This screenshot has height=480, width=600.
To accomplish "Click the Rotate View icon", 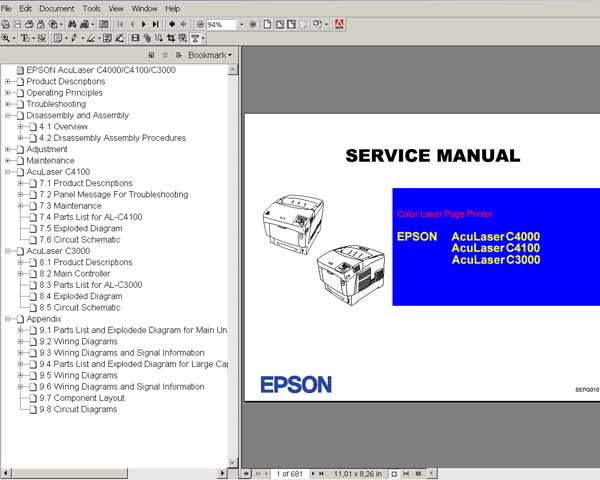I will click(317, 24).
